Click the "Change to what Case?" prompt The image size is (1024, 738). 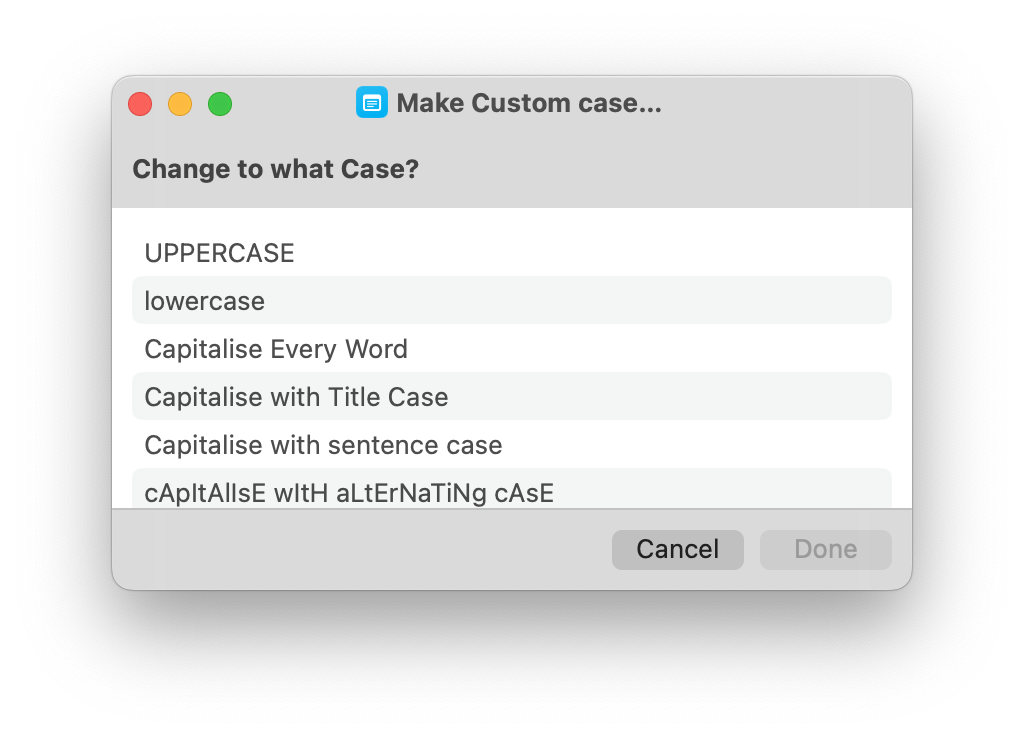(x=275, y=169)
